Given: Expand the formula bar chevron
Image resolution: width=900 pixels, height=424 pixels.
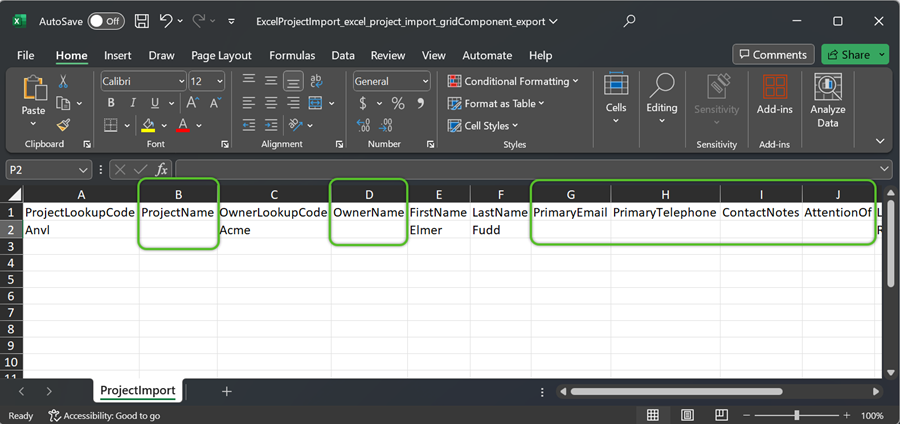Looking at the screenshot, I should pos(885,169).
